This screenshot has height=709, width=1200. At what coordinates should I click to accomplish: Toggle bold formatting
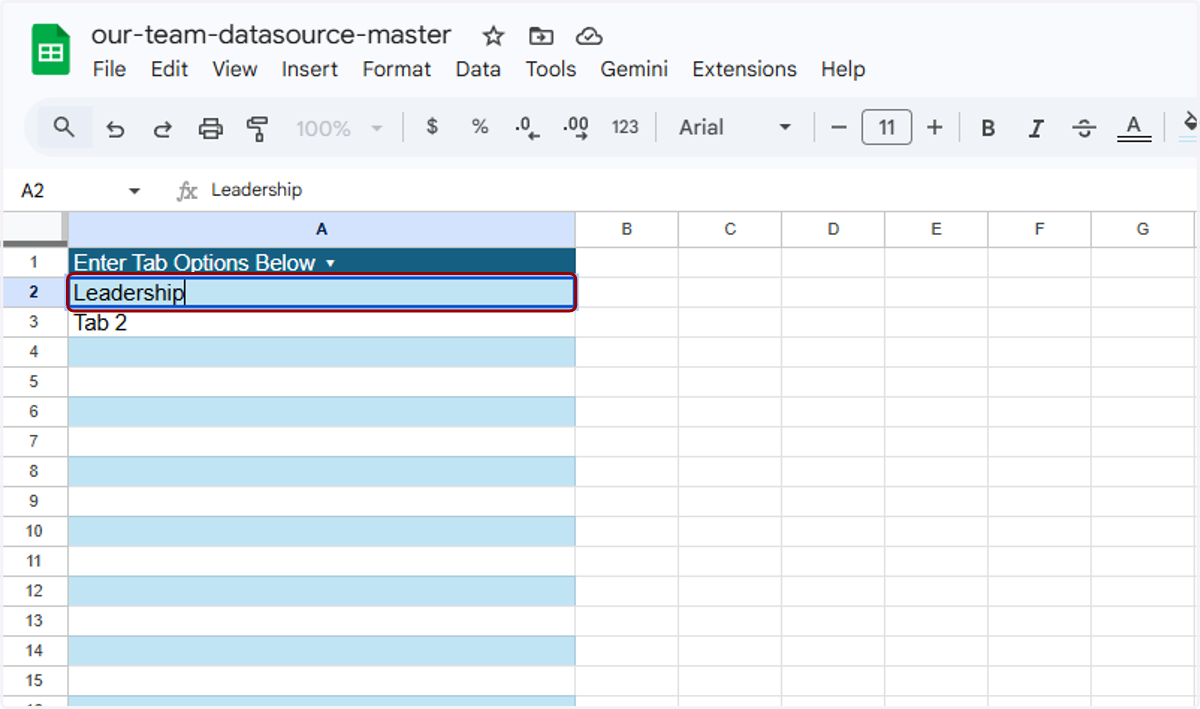(x=988, y=128)
